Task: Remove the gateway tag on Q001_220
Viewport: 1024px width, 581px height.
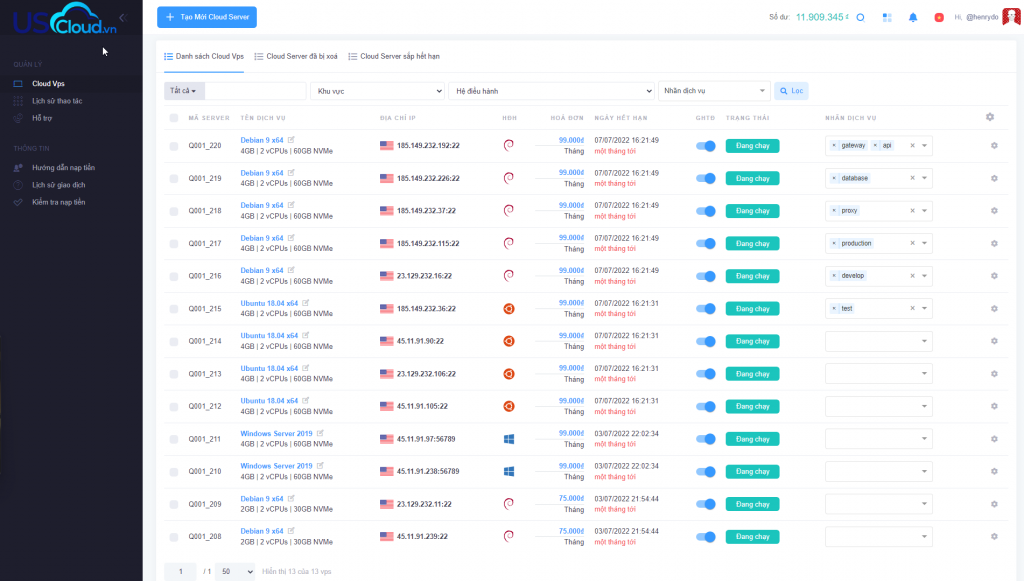Action: coord(834,146)
